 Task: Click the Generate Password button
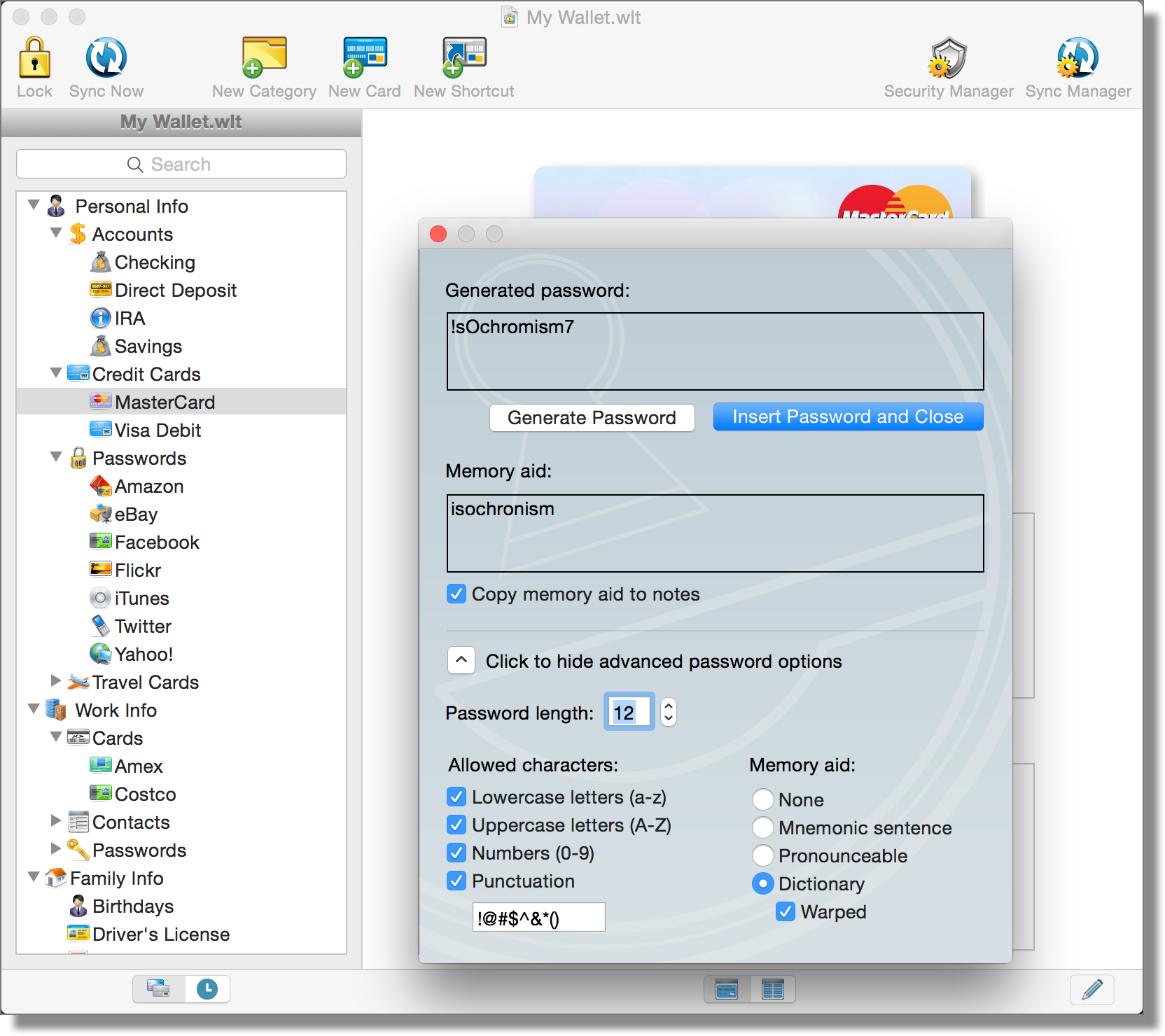point(592,417)
